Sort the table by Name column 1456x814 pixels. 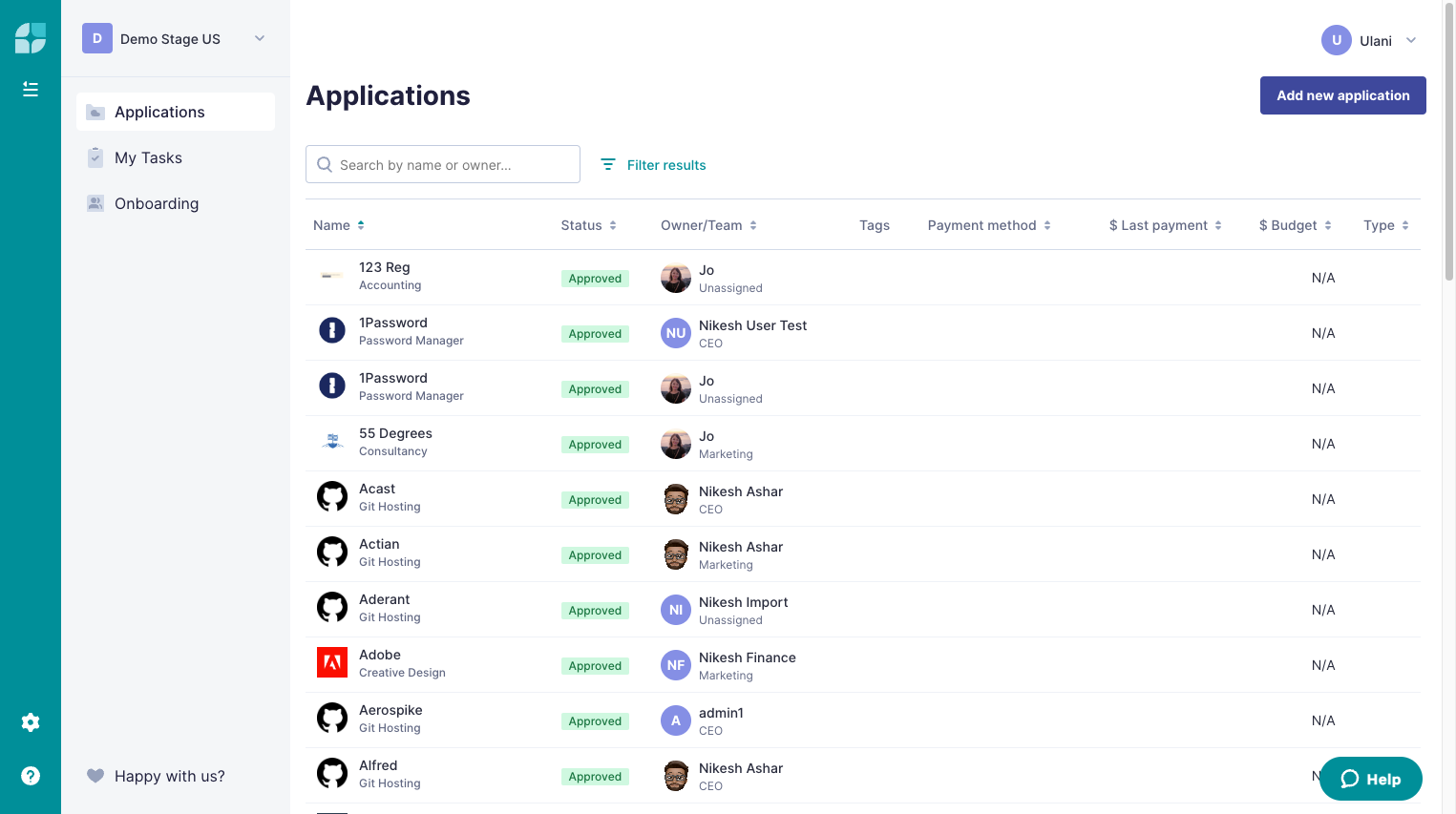click(339, 225)
